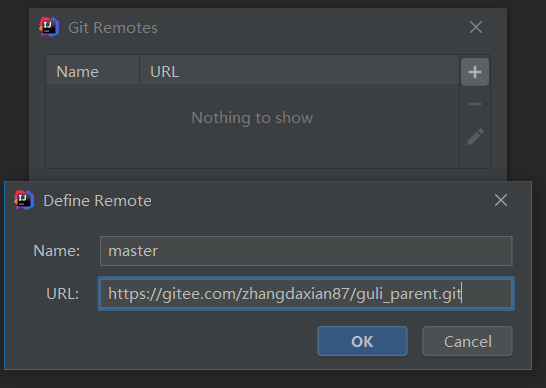Click the remove remote minus icon
Screen dimensions: 546x388
click(475, 104)
